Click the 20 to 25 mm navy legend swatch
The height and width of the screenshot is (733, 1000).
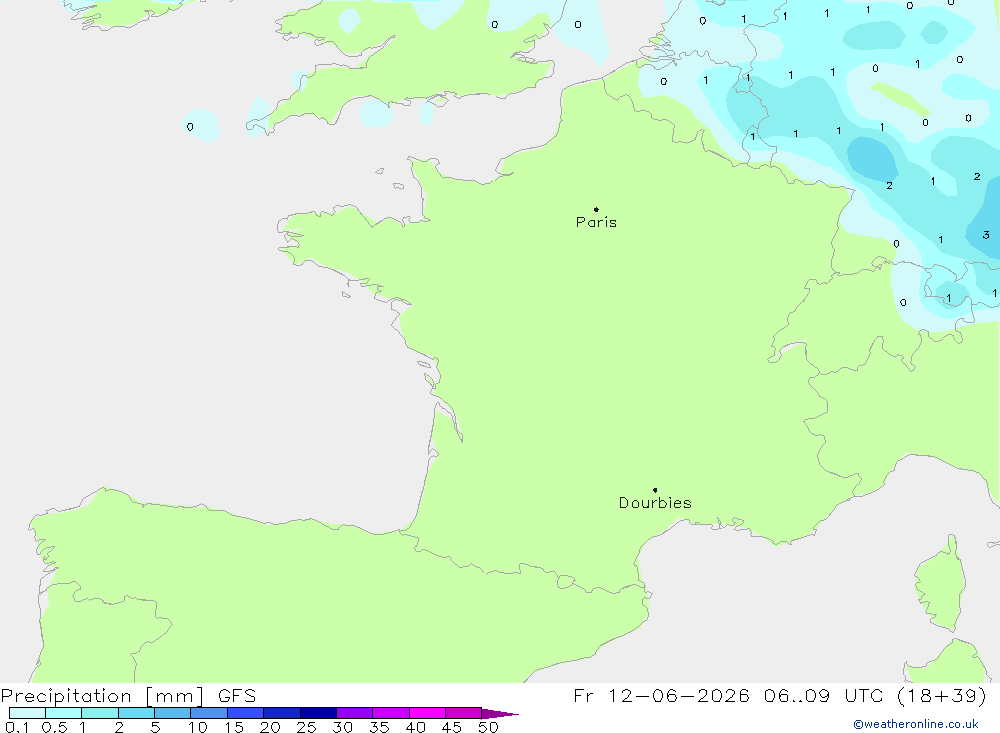tap(281, 713)
